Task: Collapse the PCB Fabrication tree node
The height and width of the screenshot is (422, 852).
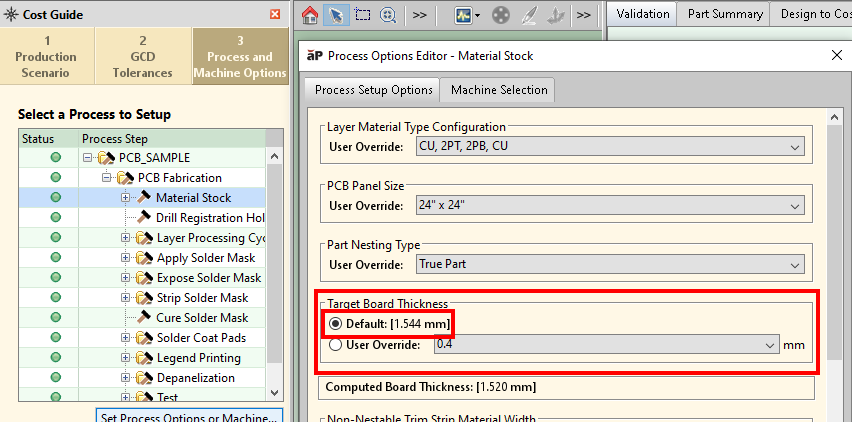Action: 106,178
